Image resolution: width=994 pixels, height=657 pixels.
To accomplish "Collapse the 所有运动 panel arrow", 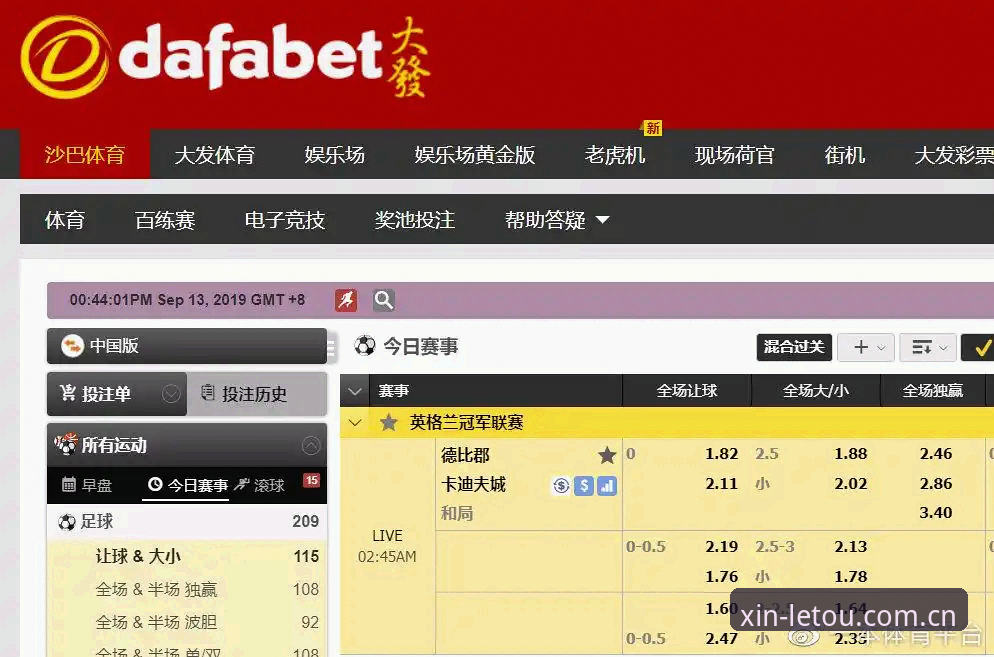I will point(311,445).
